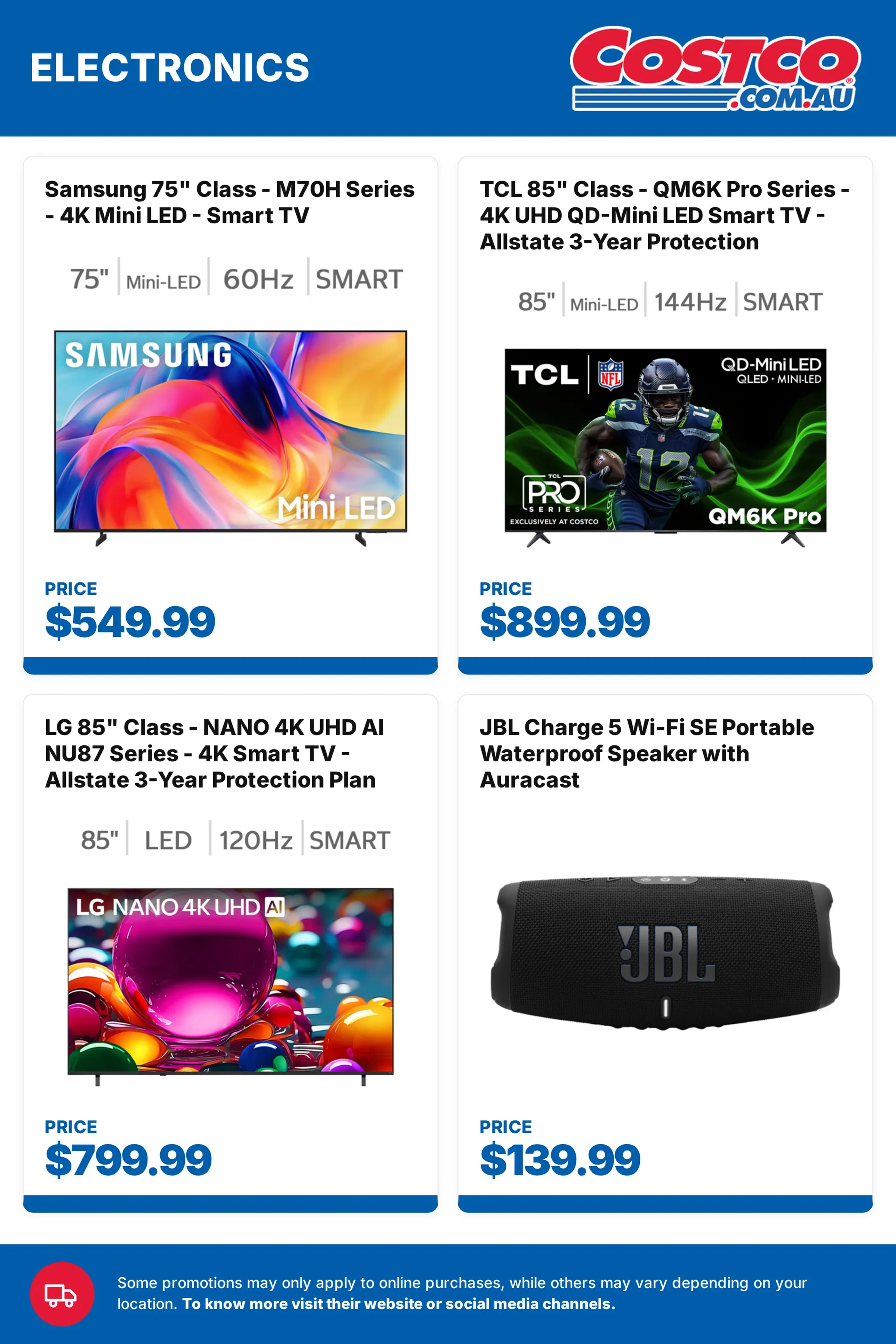This screenshot has width=896, height=1344.
Task: Select the Samsung Mini LED TV image
Action: [x=230, y=438]
